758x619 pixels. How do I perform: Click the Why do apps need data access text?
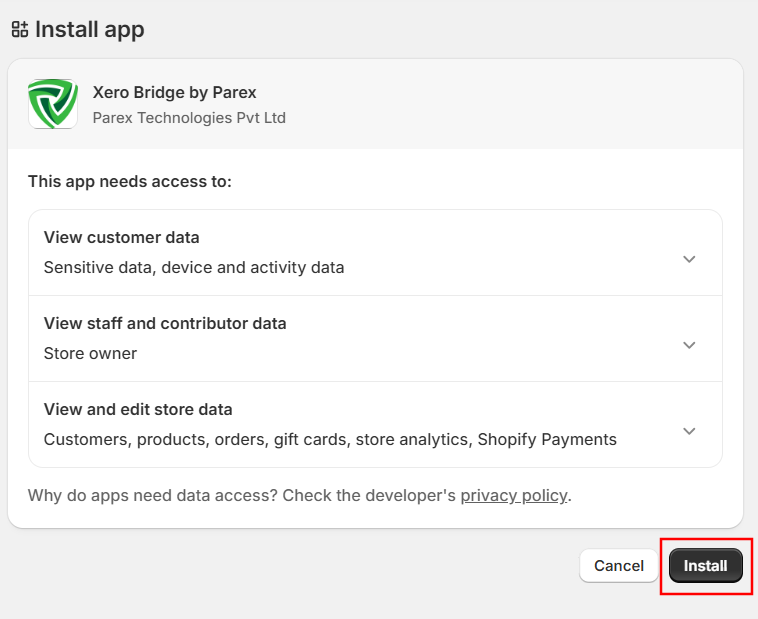point(240,495)
